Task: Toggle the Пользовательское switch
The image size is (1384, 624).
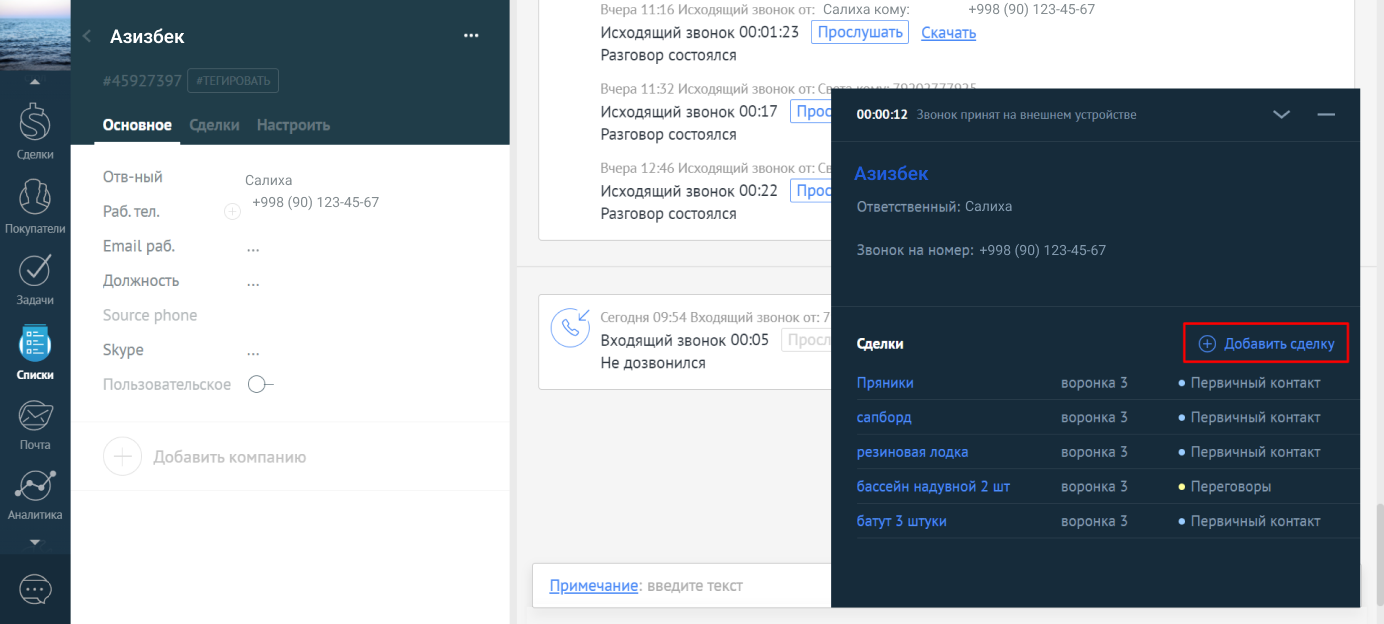Action: [x=260, y=385]
